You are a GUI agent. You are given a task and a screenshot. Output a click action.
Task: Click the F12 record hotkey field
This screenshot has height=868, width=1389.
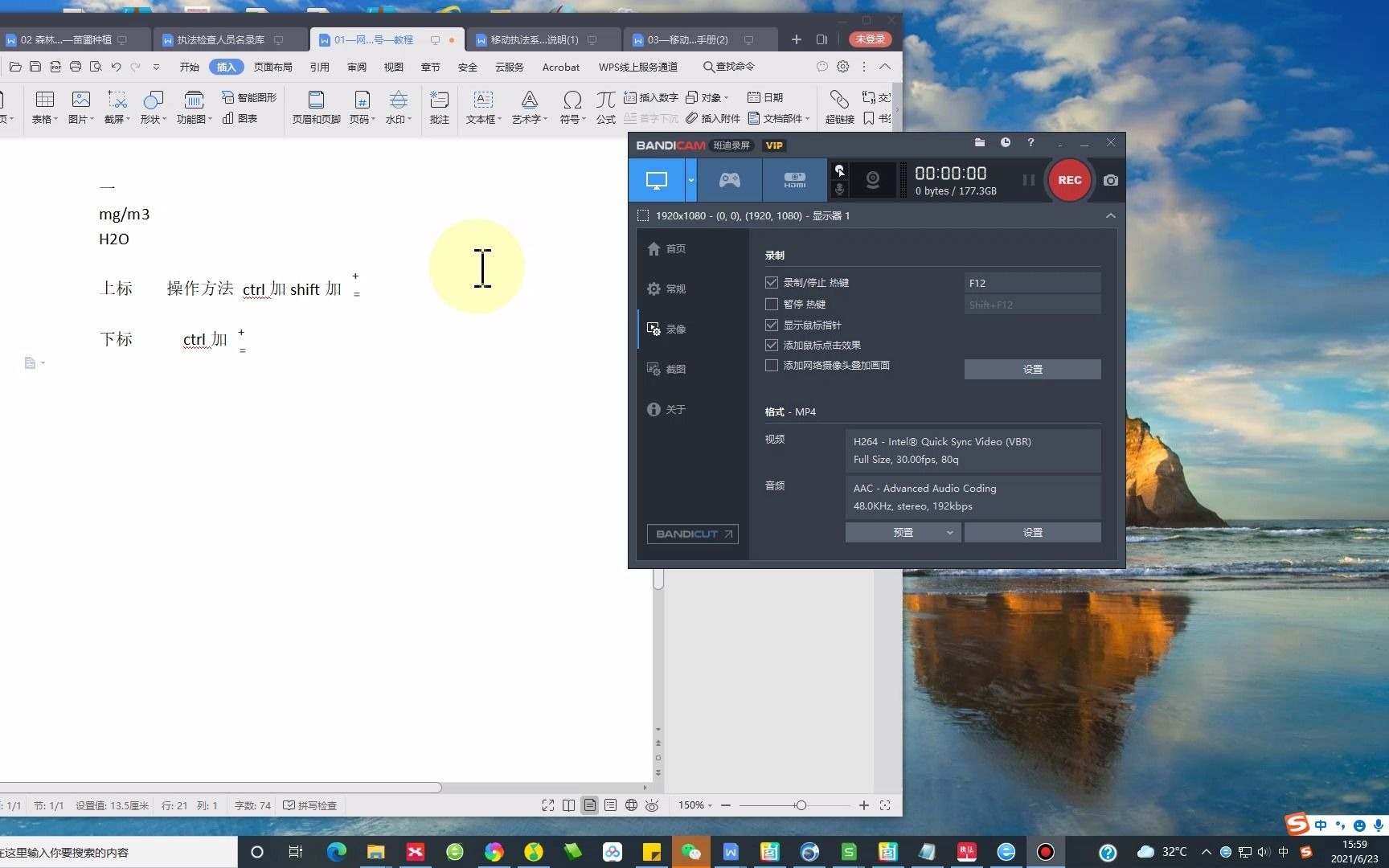pos(1032,283)
